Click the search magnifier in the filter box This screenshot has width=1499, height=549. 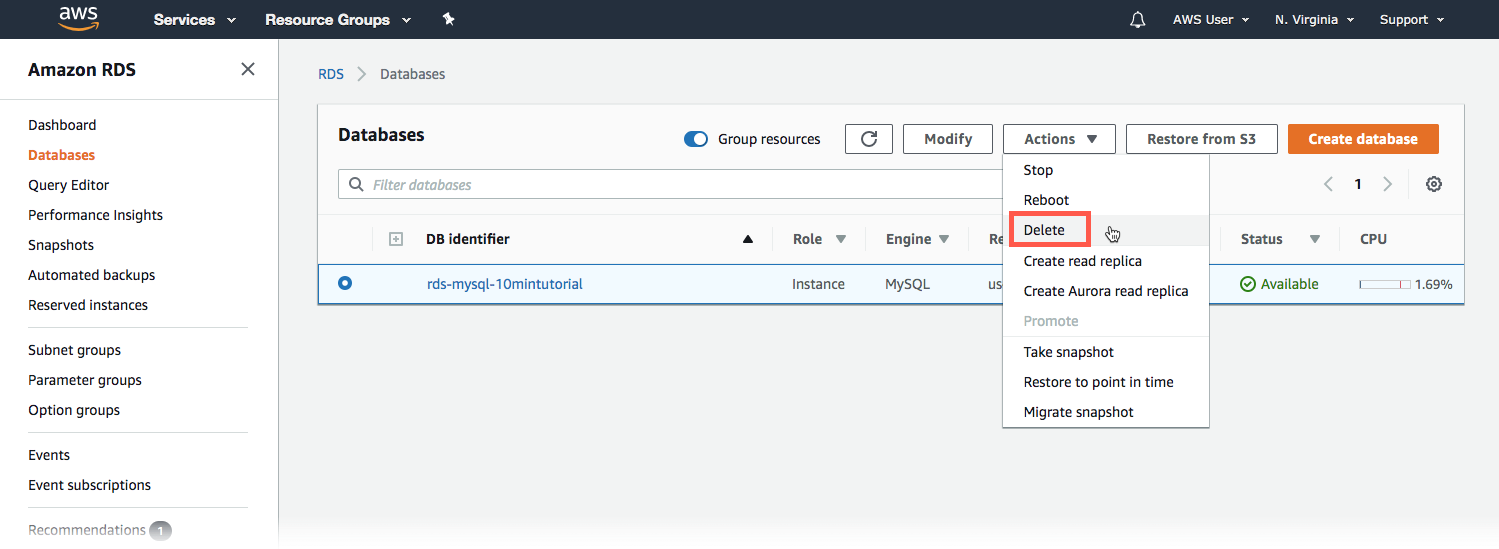point(357,185)
